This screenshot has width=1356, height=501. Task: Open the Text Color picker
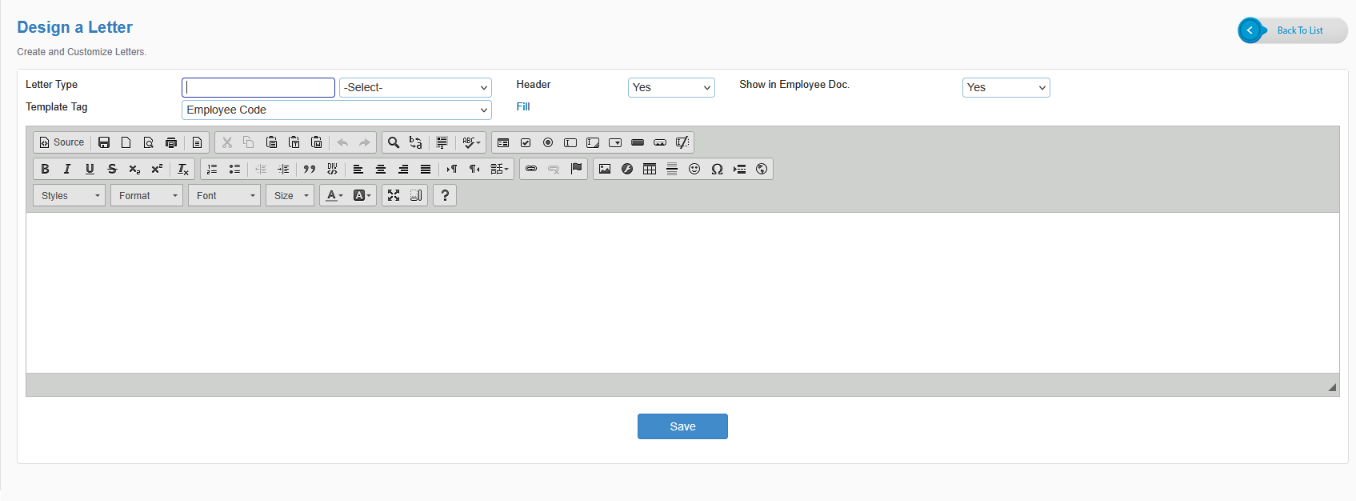pos(334,195)
